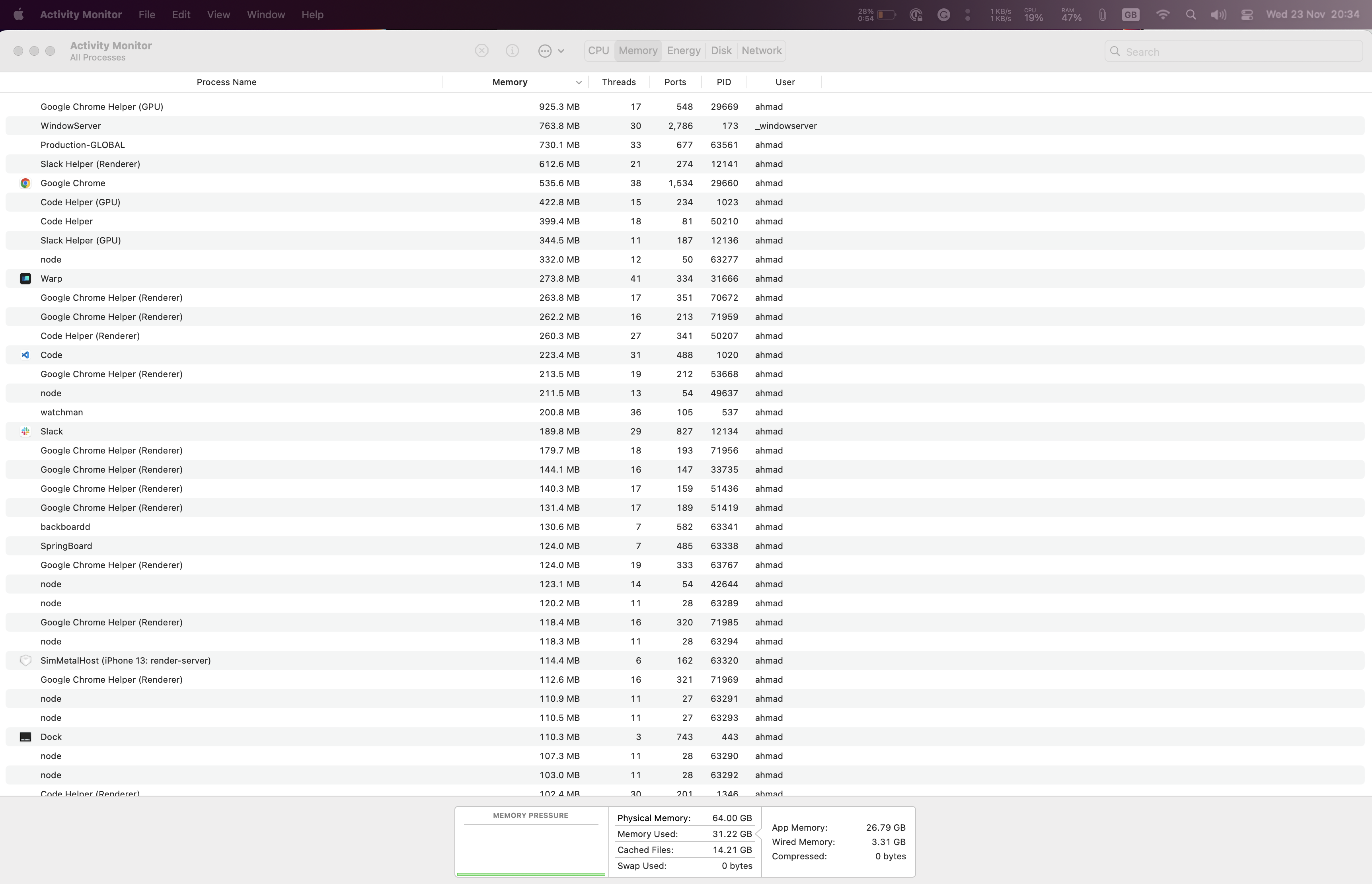Click the SimMetalHost shield icon
This screenshot has width=1372, height=884.
[x=25, y=661]
